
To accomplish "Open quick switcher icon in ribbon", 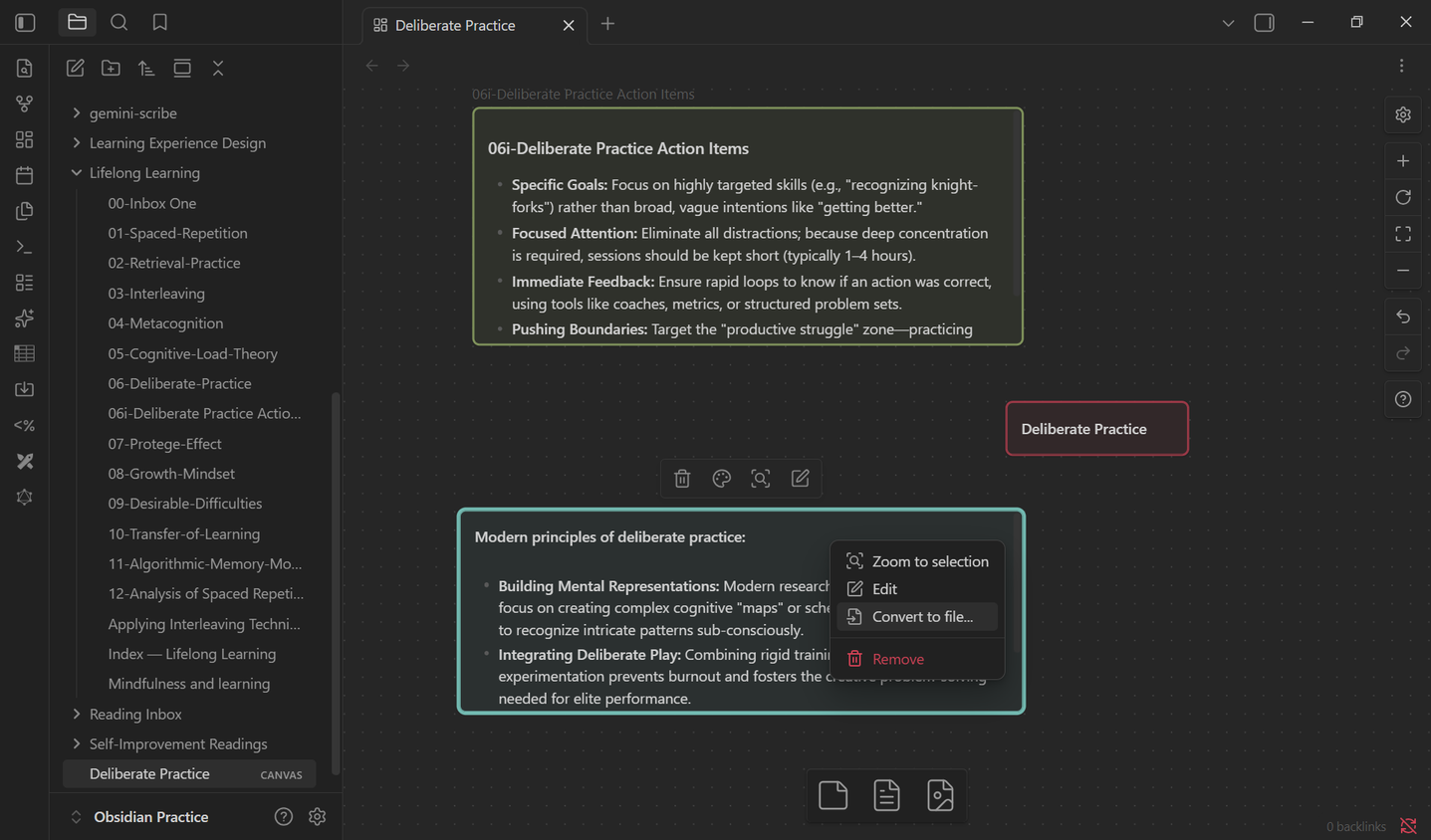I will tap(25, 68).
